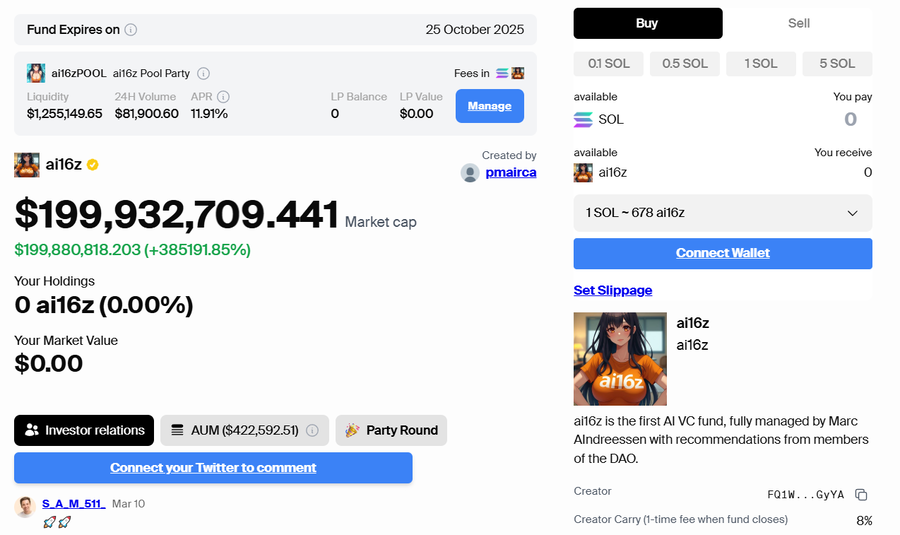Click the ai16z avatar beside the fund name
900x535 pixels.
coord(27,165)
